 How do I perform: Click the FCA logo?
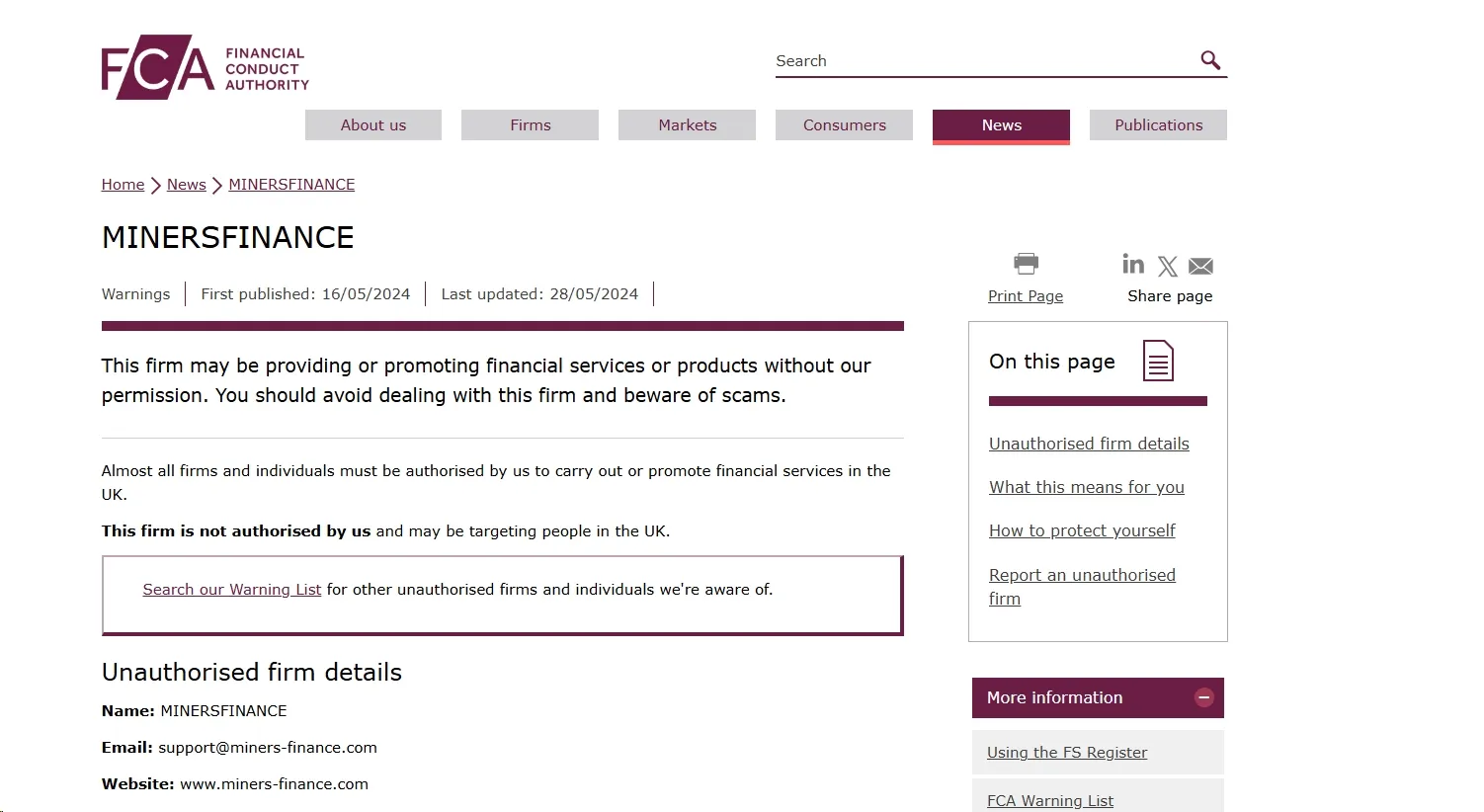tap(205, 67)
